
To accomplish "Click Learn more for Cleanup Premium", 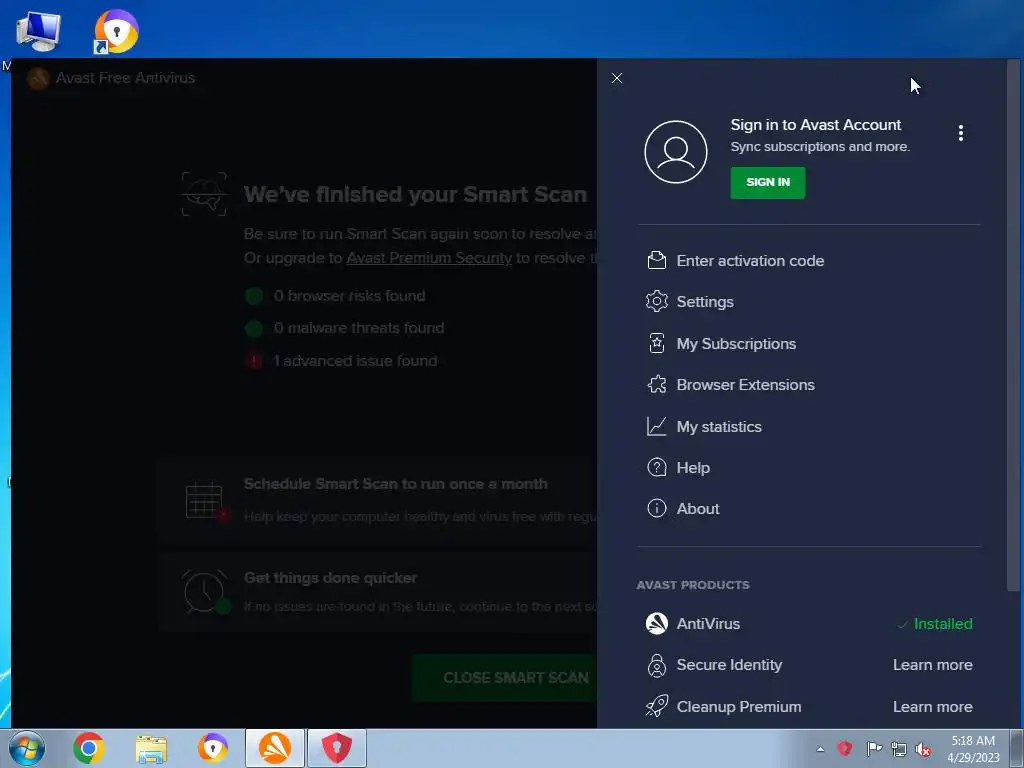I will (x=933, y=707).
